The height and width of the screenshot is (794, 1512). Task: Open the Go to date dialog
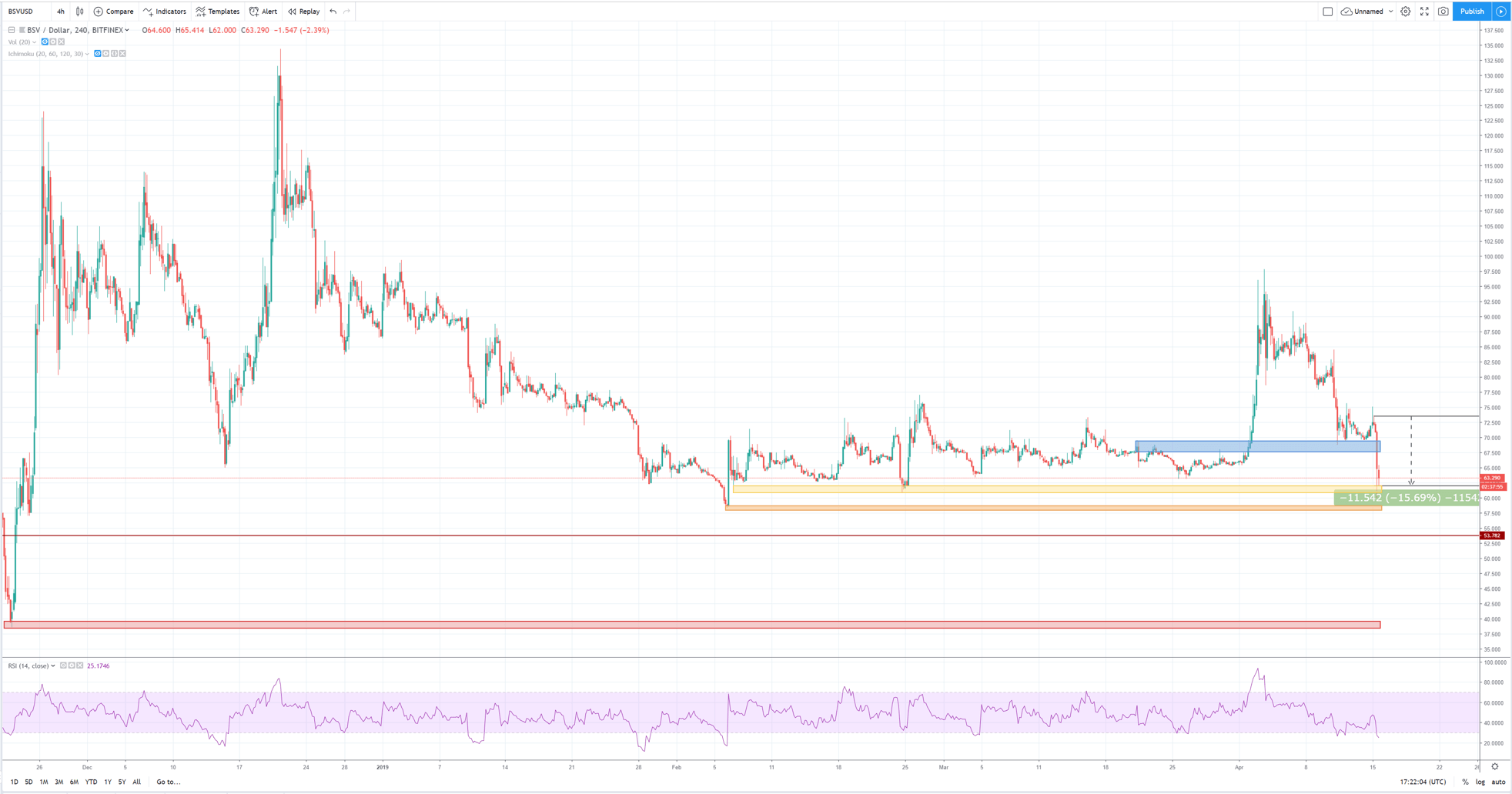(169, 782)
